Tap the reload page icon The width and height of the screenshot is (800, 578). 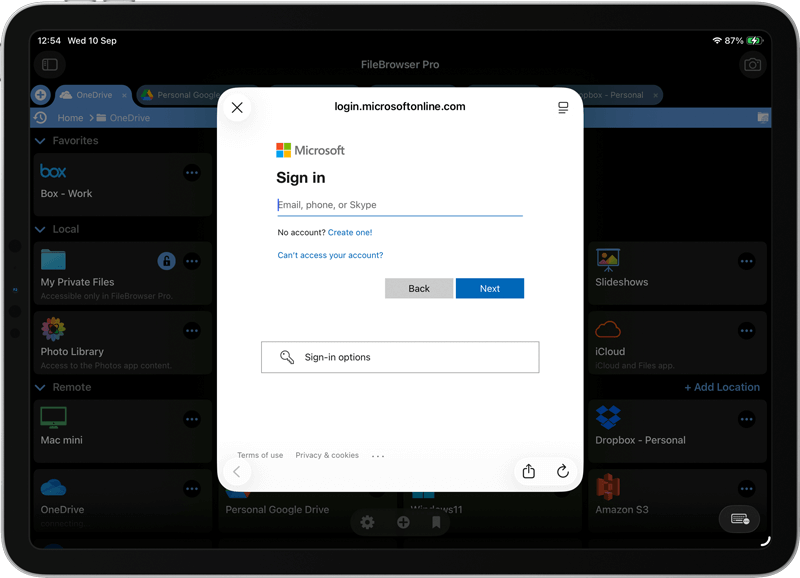[563, 472]
